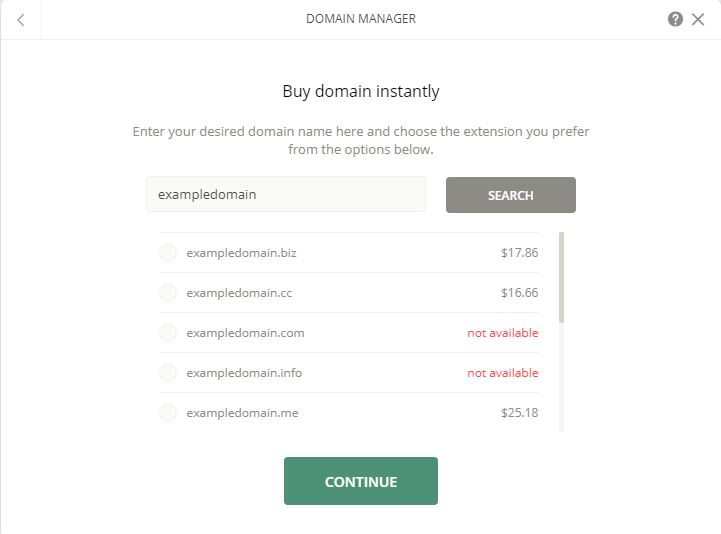Click not available status for exampledomain.info
The image size is (721, 534).
pyautogui.click(x=503, y=373)
